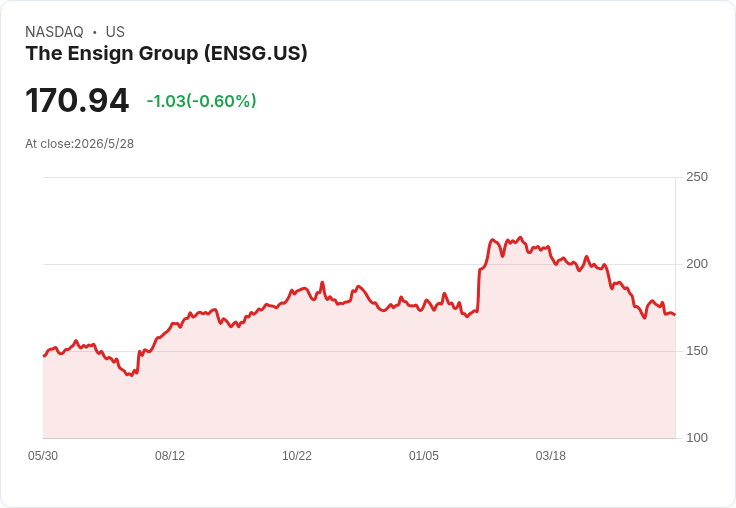Click the chart line's highest peak
The width and height of the screenshot is (736, 508).
pos(520,238)
